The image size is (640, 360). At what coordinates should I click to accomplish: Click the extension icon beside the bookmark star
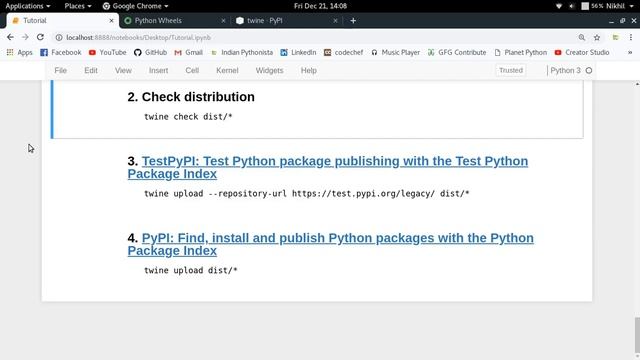click(x=615, y=38)
